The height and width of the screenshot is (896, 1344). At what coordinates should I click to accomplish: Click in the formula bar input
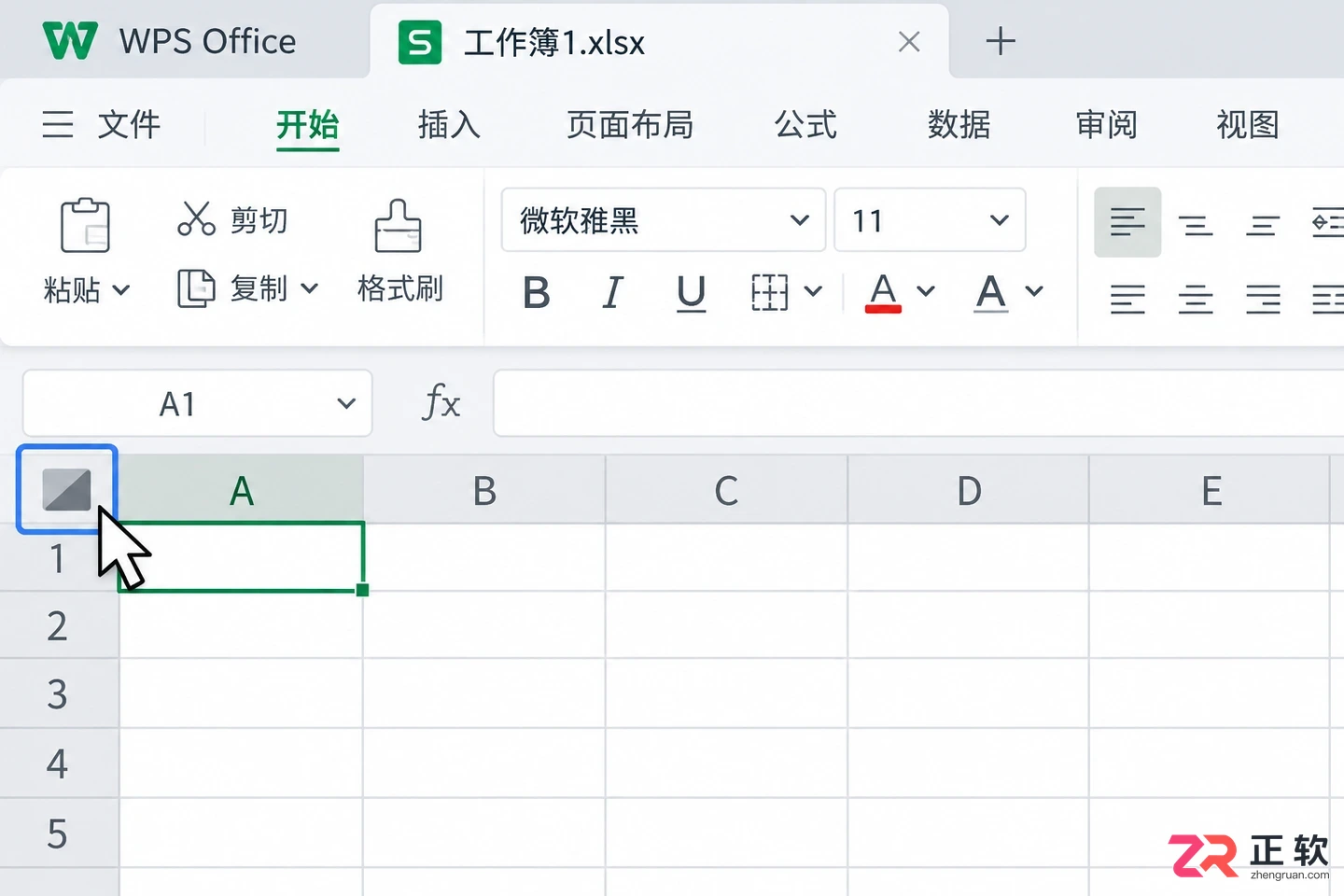click(x=918, y=403)
